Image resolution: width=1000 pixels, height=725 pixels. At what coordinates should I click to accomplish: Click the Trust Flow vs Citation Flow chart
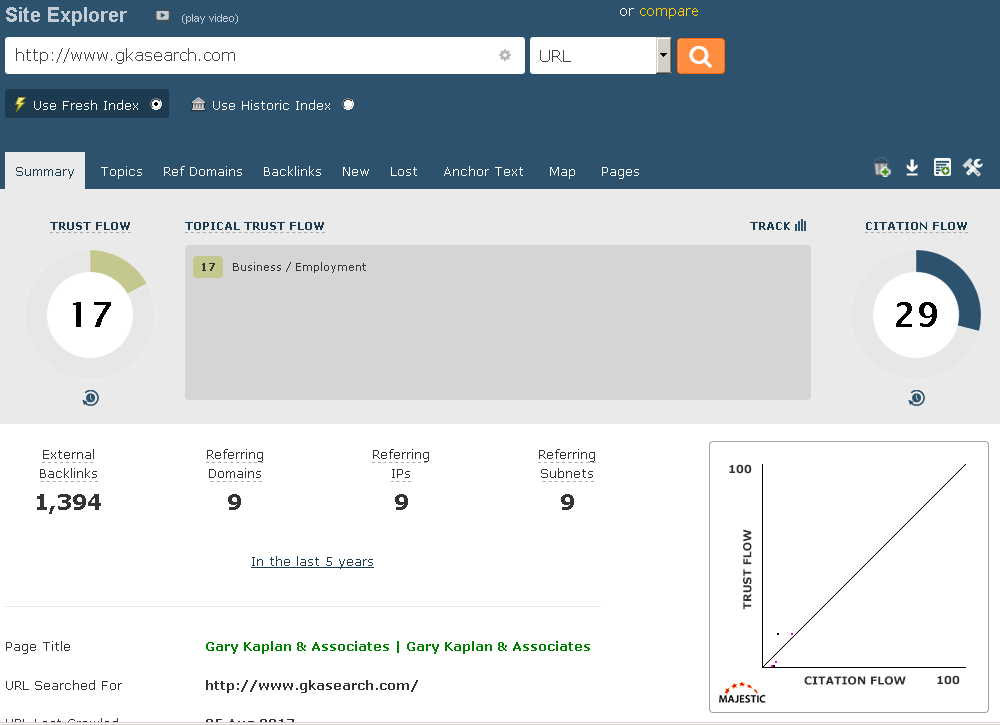pos(848,575)
